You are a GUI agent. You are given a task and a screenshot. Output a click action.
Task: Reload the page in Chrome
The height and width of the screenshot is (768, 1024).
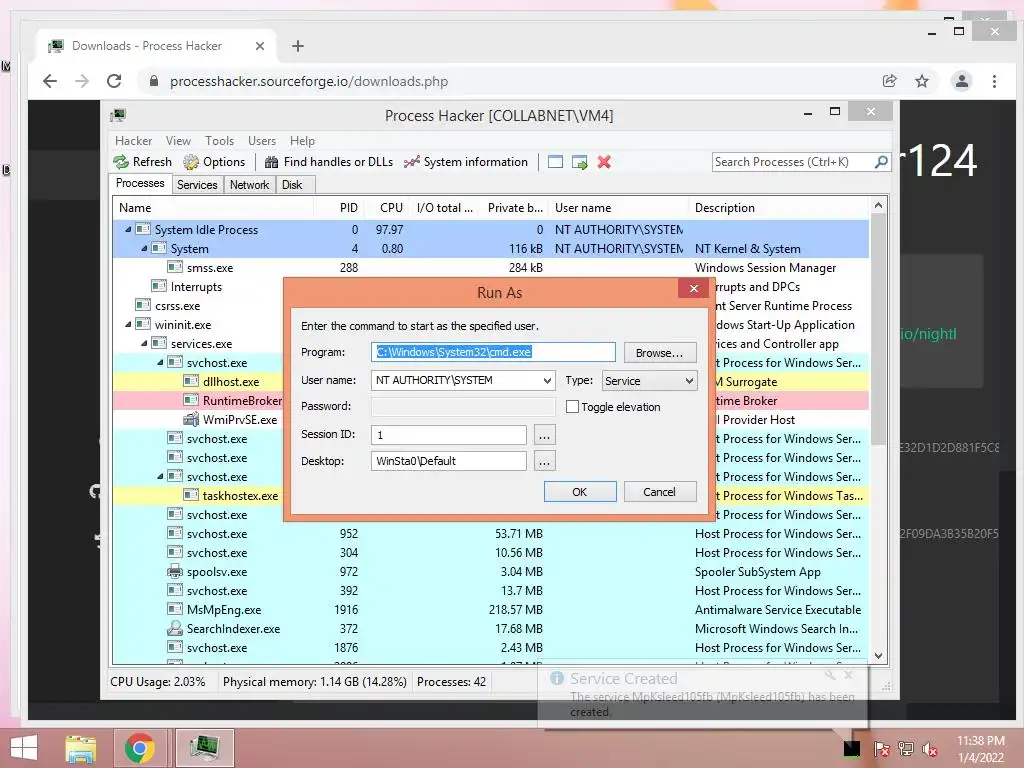[x=114, y=81]
